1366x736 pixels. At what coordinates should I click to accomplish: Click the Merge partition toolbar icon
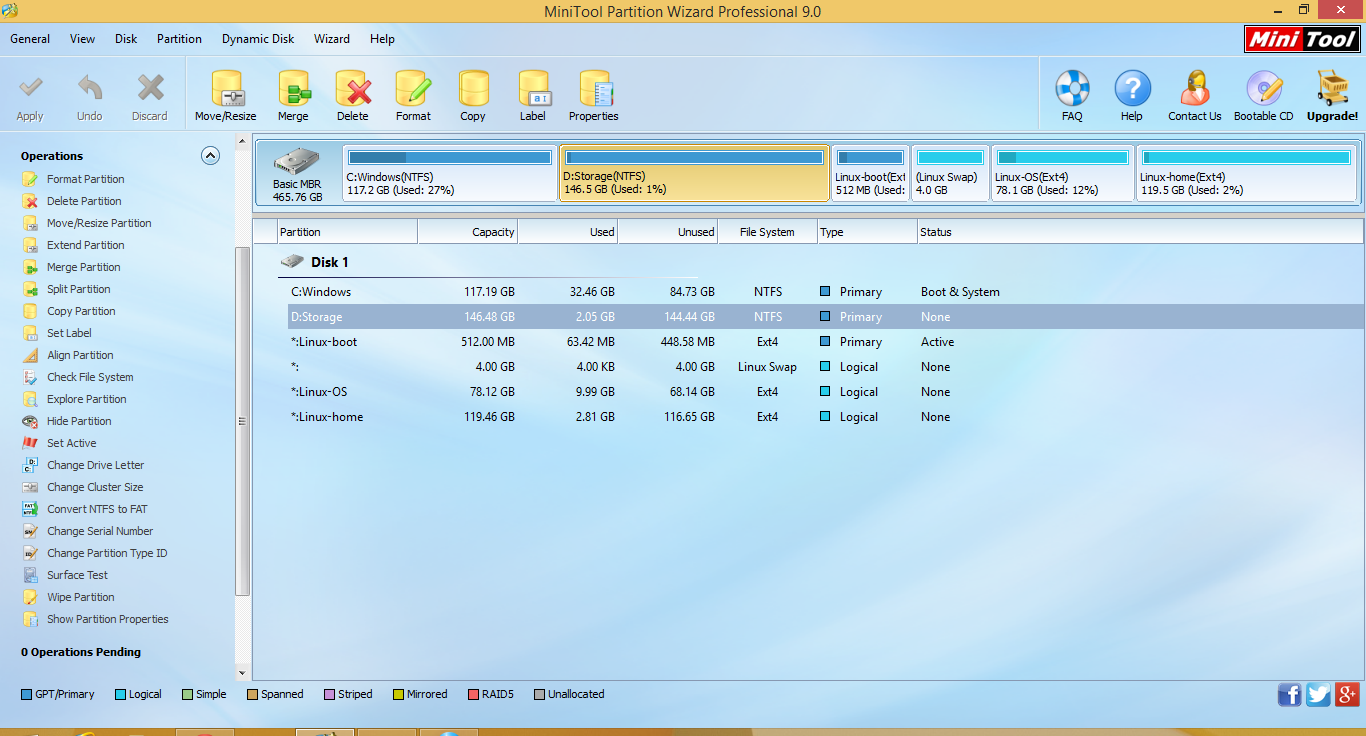coord(293,90)
